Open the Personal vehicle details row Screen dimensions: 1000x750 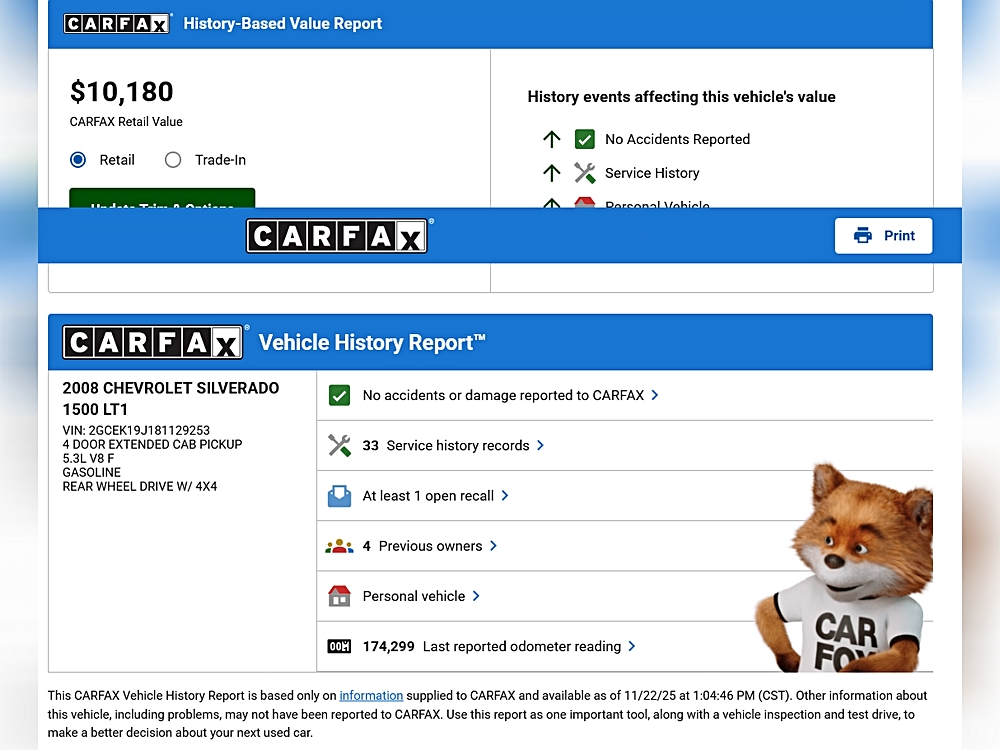click(x=476, y=596)
